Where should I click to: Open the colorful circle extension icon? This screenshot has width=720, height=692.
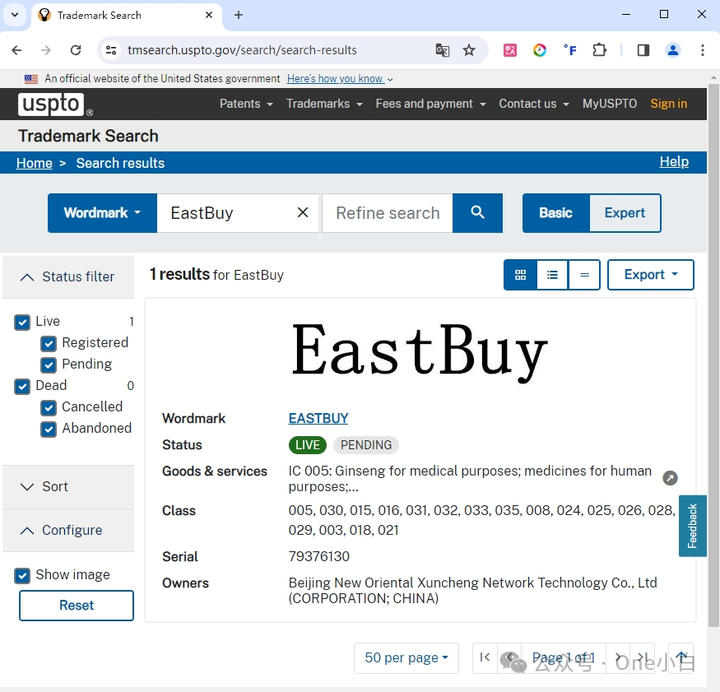click(x=540, y=50)
